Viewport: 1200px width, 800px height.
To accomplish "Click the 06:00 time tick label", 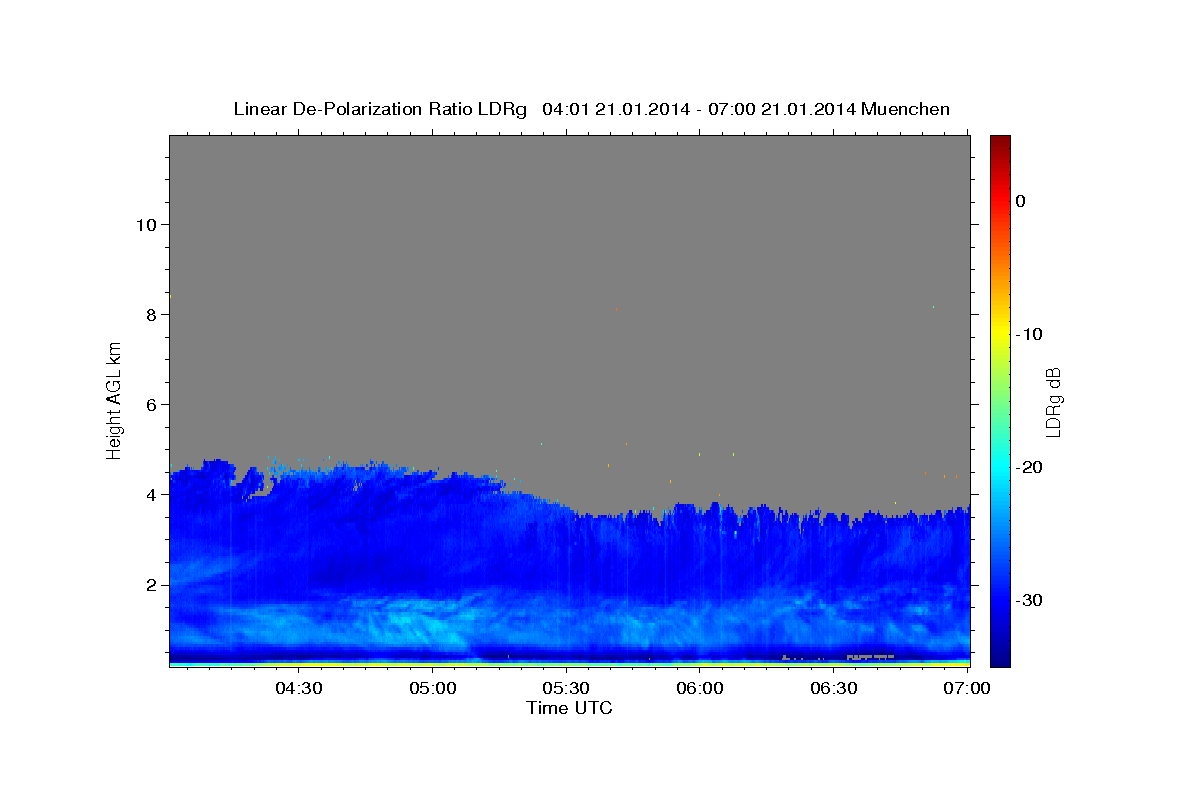I will pyautogui.click(x=700, y=688).
